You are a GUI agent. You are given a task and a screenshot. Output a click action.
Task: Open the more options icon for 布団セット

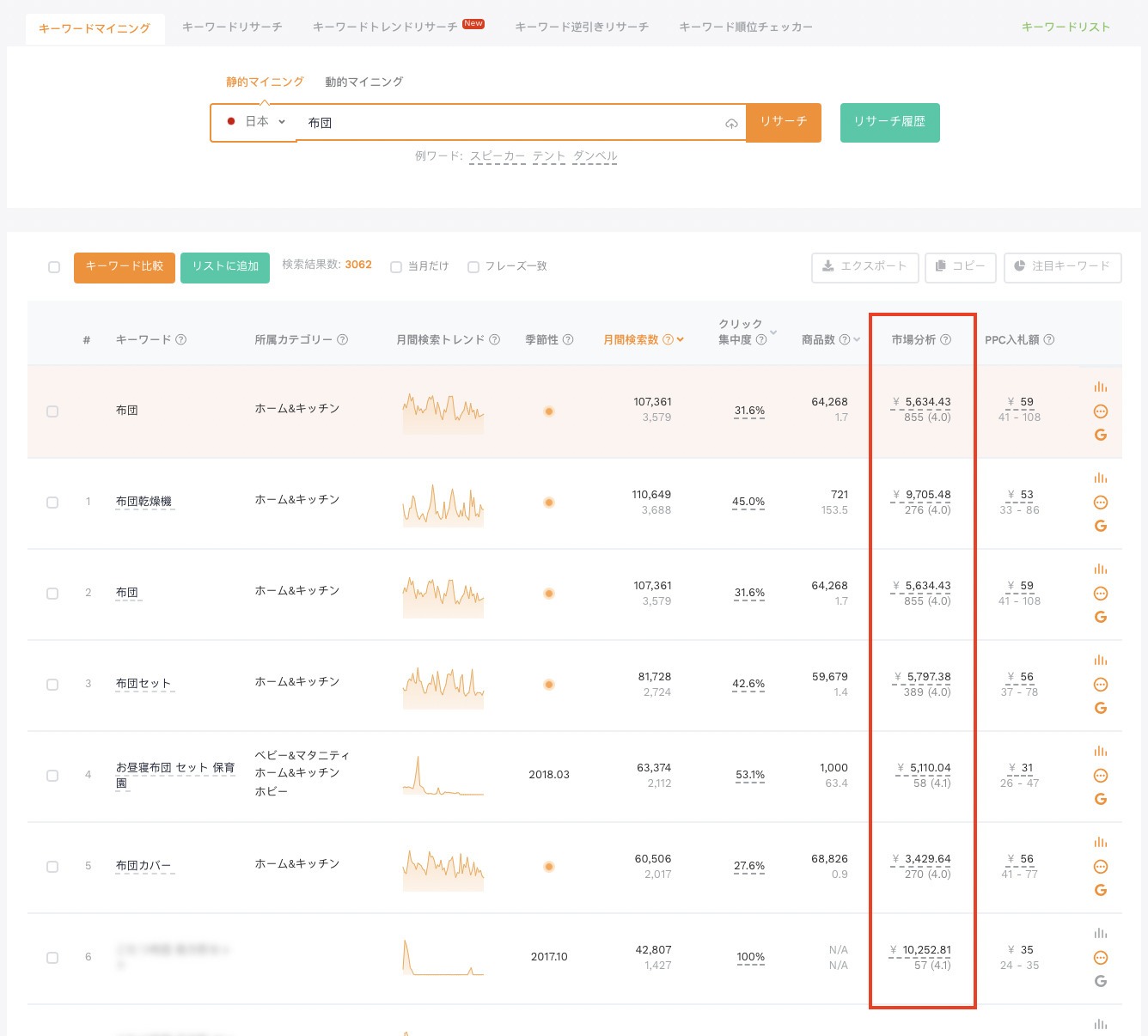1100,685
